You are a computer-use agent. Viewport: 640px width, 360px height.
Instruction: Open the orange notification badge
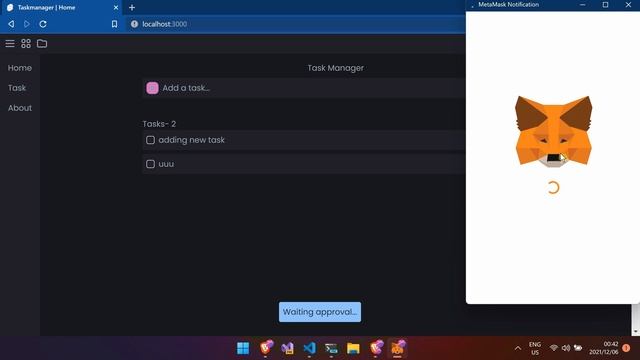[x=626, y=348]
